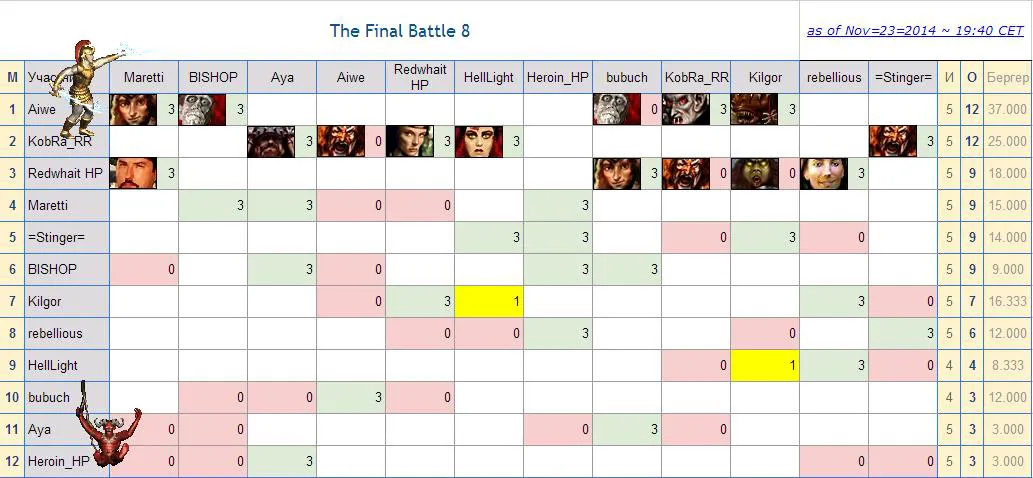
Task: Click The Final Battle 8 title
Action: pyautogui.click(x=400, y=31)
